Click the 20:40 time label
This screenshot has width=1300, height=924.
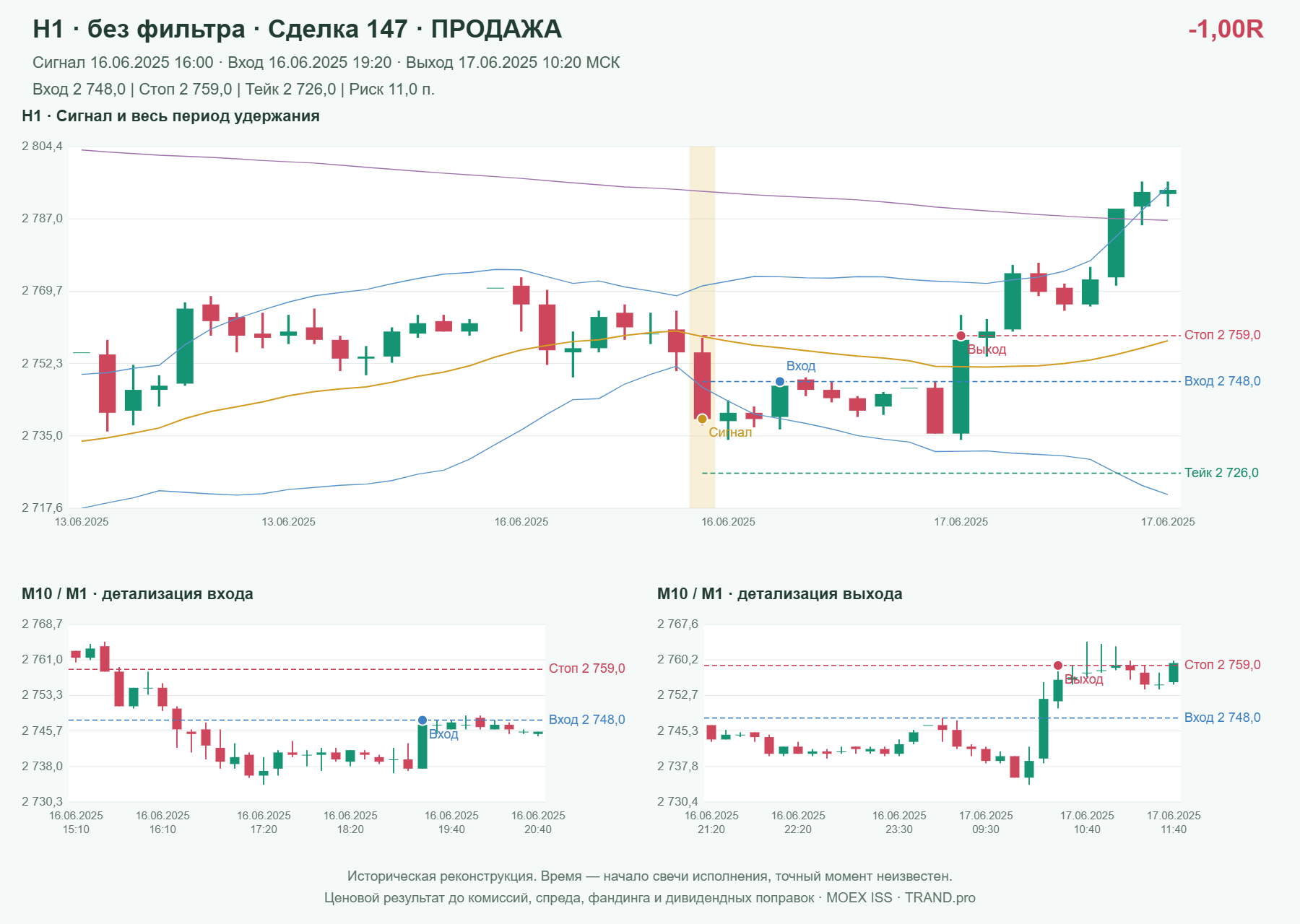click(538, 829)
